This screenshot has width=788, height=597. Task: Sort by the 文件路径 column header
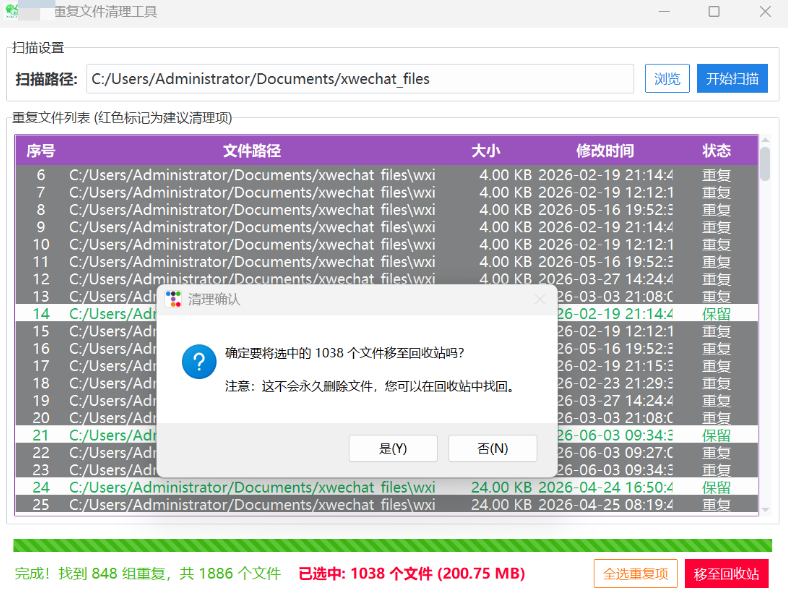[x=252, y=151]
